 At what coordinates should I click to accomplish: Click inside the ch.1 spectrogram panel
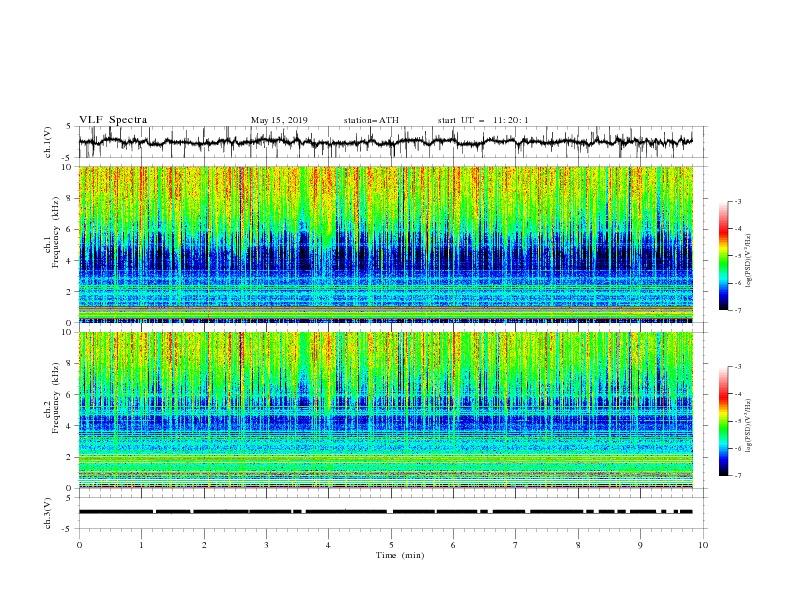click(x=386, y=244)
